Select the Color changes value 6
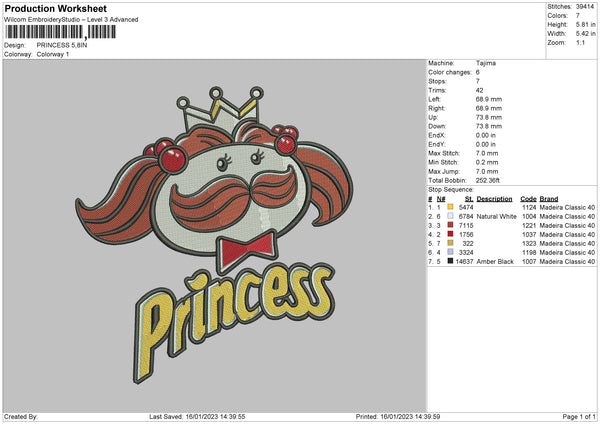Image resolution: width=600 pixels, height=424 pixels. pyautogui.click(x=478, y=72)
